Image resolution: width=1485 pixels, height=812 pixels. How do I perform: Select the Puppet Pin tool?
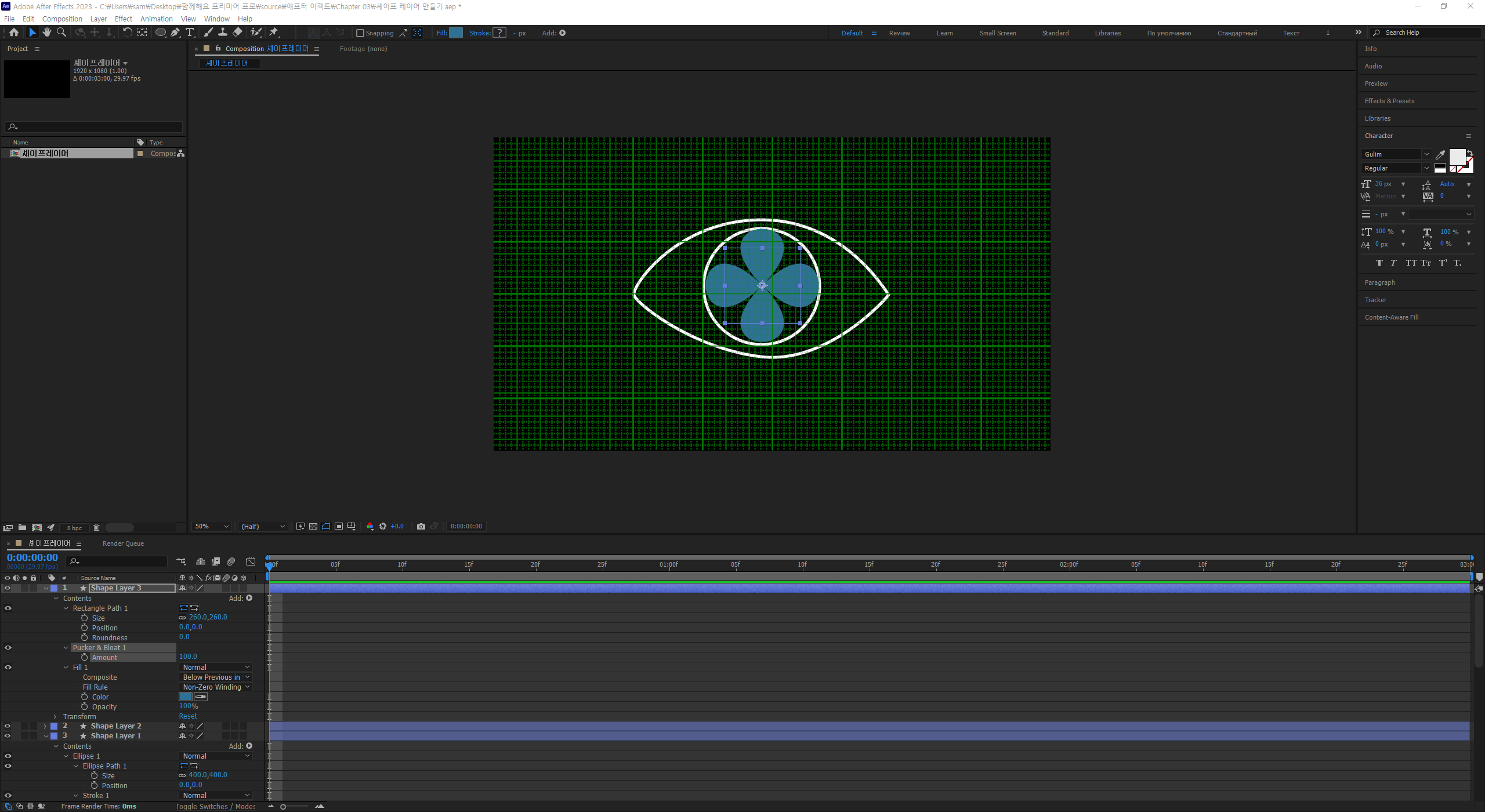274,32
